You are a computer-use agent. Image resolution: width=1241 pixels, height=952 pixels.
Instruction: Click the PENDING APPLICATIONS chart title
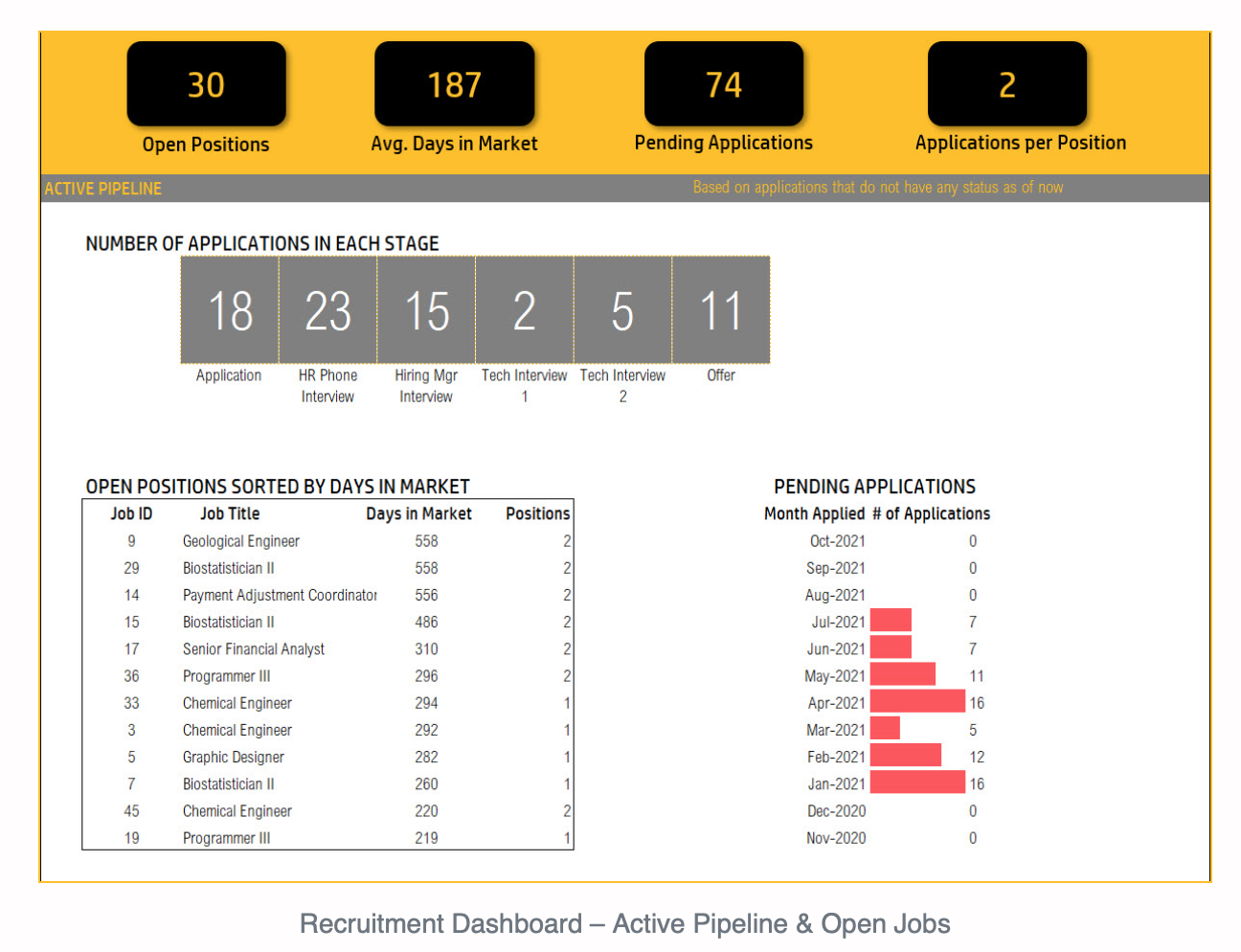[874, 487]
